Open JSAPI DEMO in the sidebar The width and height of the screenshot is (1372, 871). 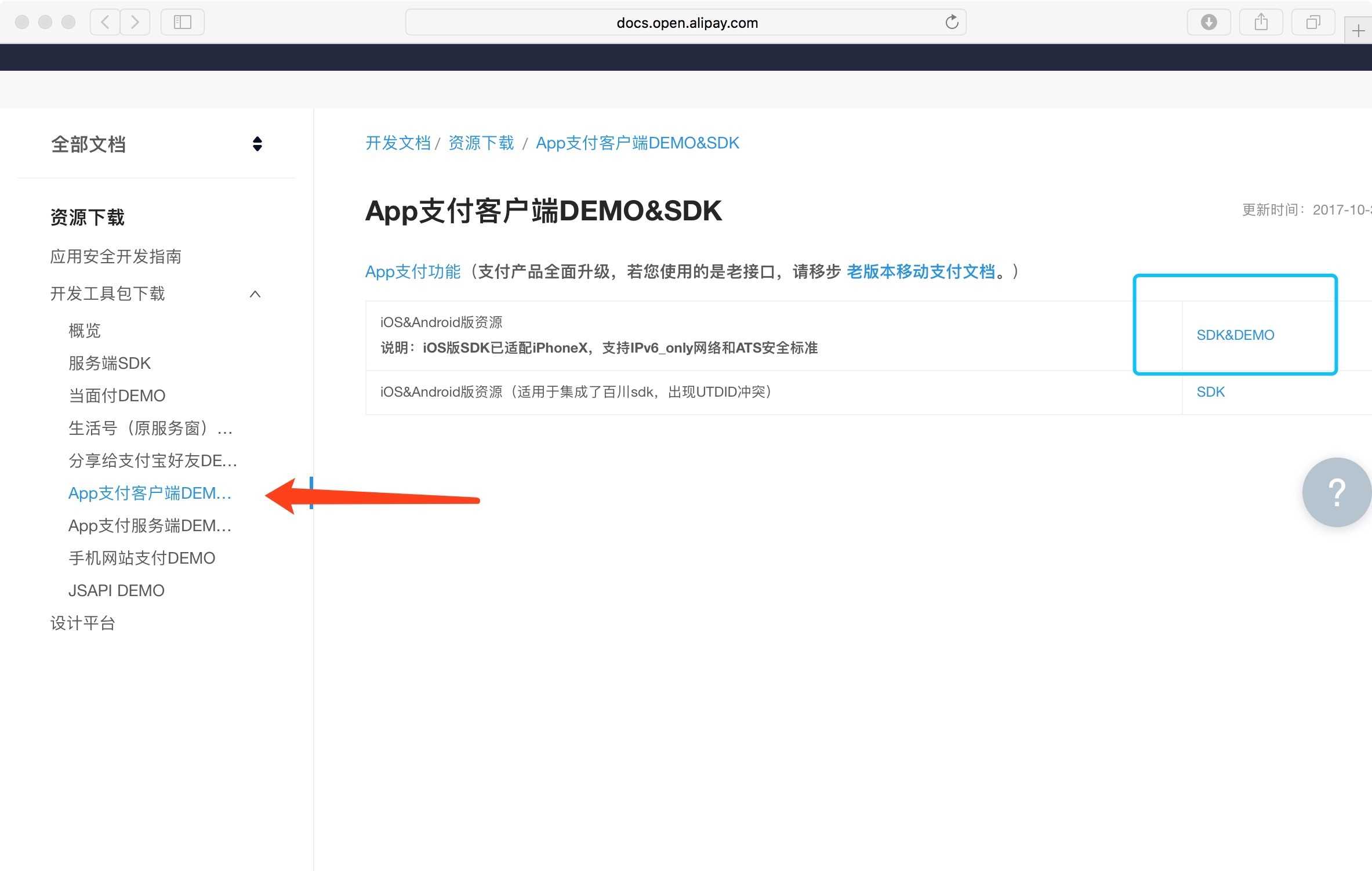117,590
